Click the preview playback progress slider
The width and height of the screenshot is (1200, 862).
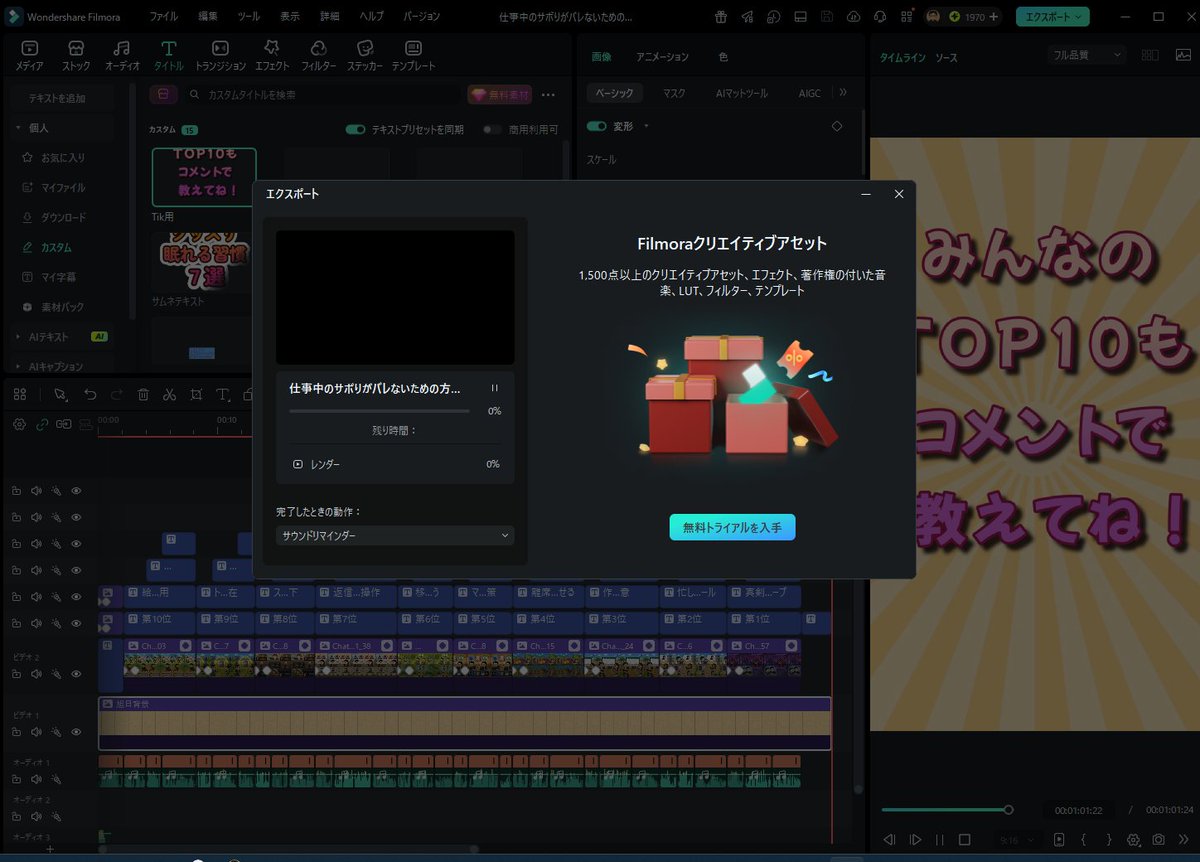click(x=945, y=809)
